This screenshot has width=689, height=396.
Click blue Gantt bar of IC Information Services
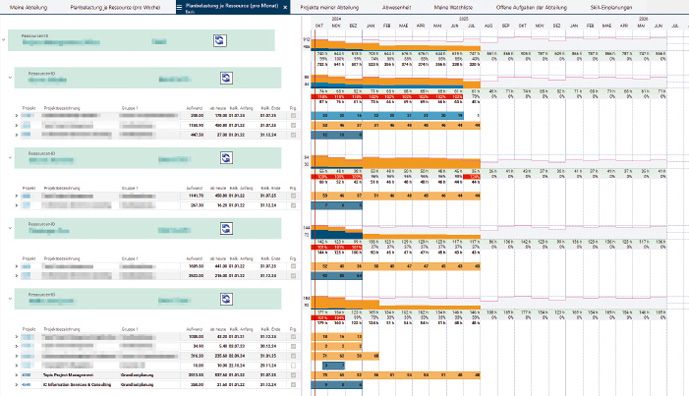click(337, 385)
